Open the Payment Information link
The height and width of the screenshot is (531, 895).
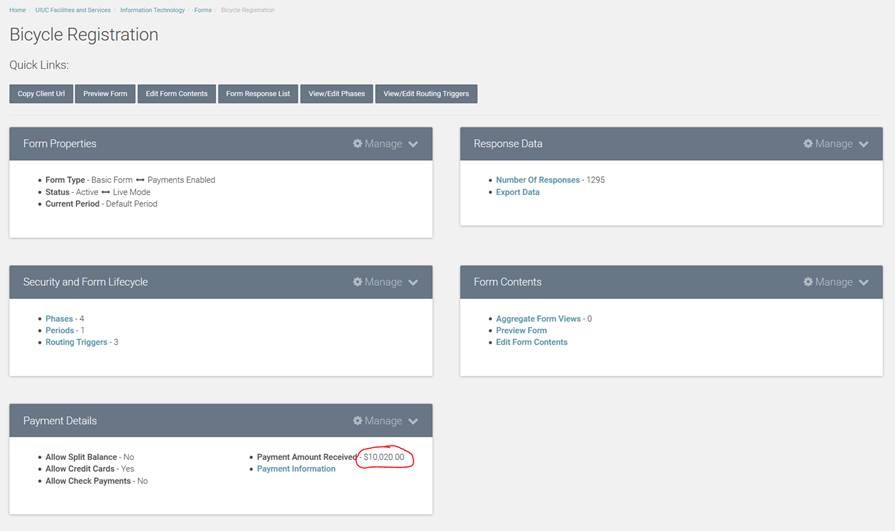point(296,469)
